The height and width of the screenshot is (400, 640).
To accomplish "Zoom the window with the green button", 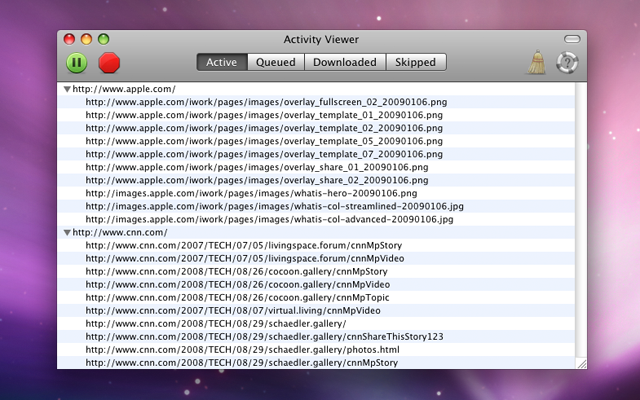I will click(x=103, y=39).
